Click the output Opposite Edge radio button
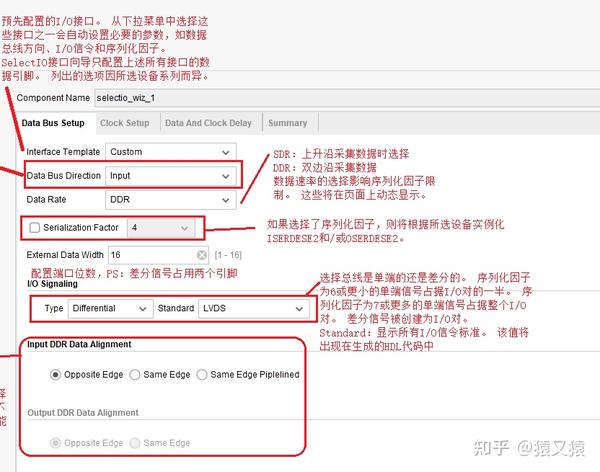Image resolution: width=600 pixels, height=472 pixels. pyautogui.click(x=55, y=443)
